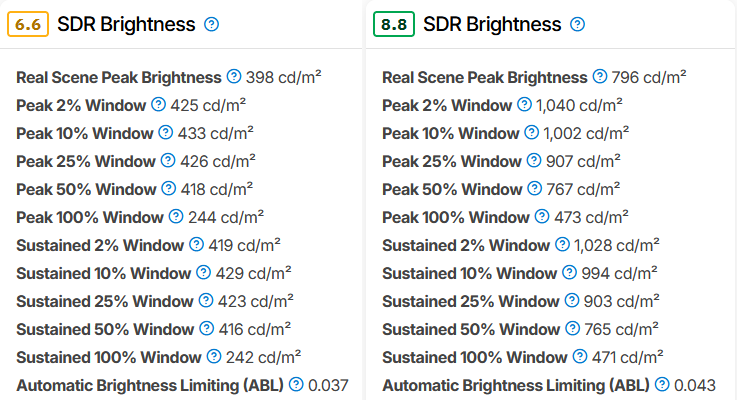The height and width of the screenshot is (400, 737).
Task: Open Sustained 2% Window help, right panel
Action: coord(563,244)
